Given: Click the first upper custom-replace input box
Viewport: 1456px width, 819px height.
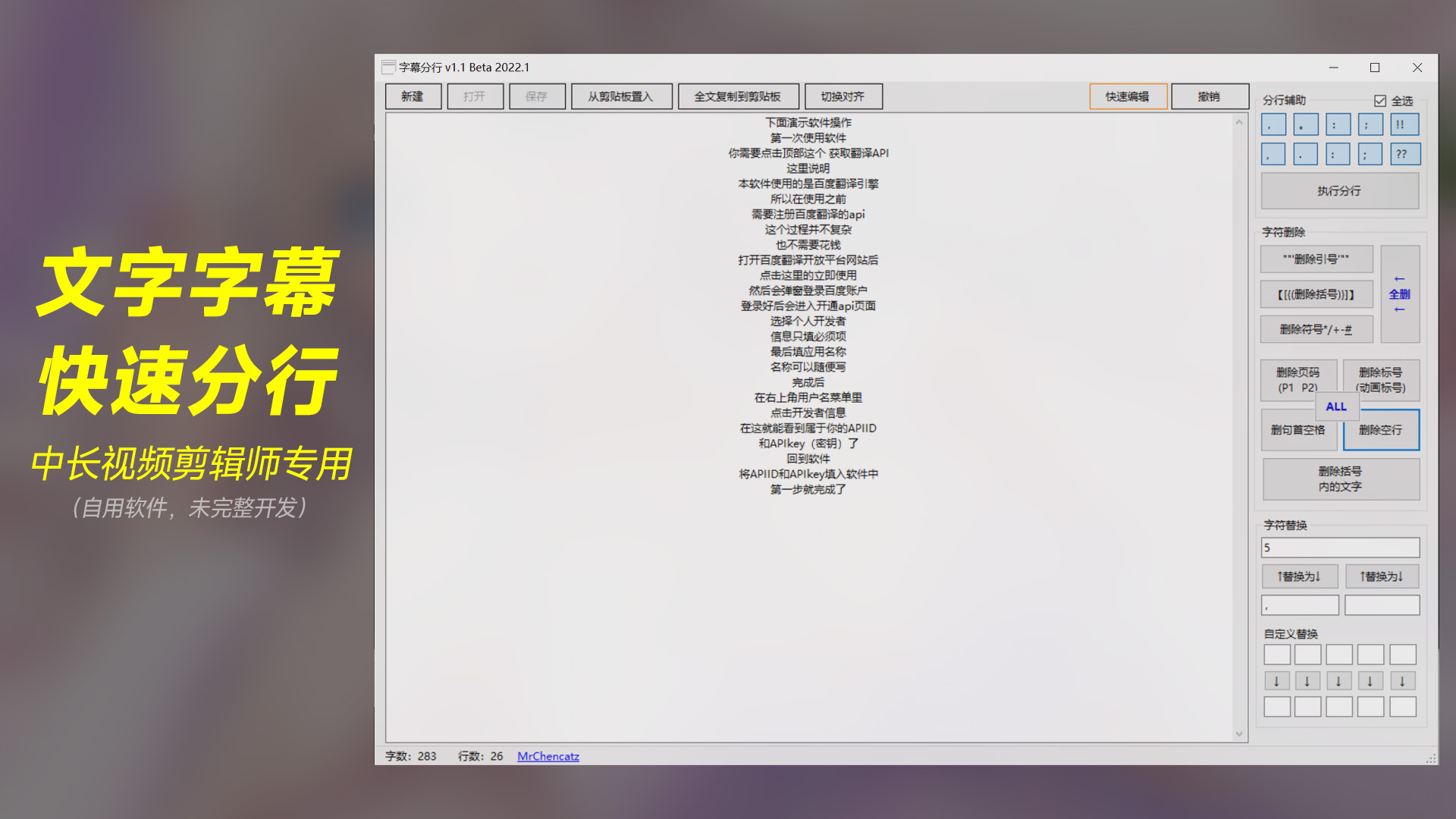Looking at the screenshot, I should point(1277,654).
